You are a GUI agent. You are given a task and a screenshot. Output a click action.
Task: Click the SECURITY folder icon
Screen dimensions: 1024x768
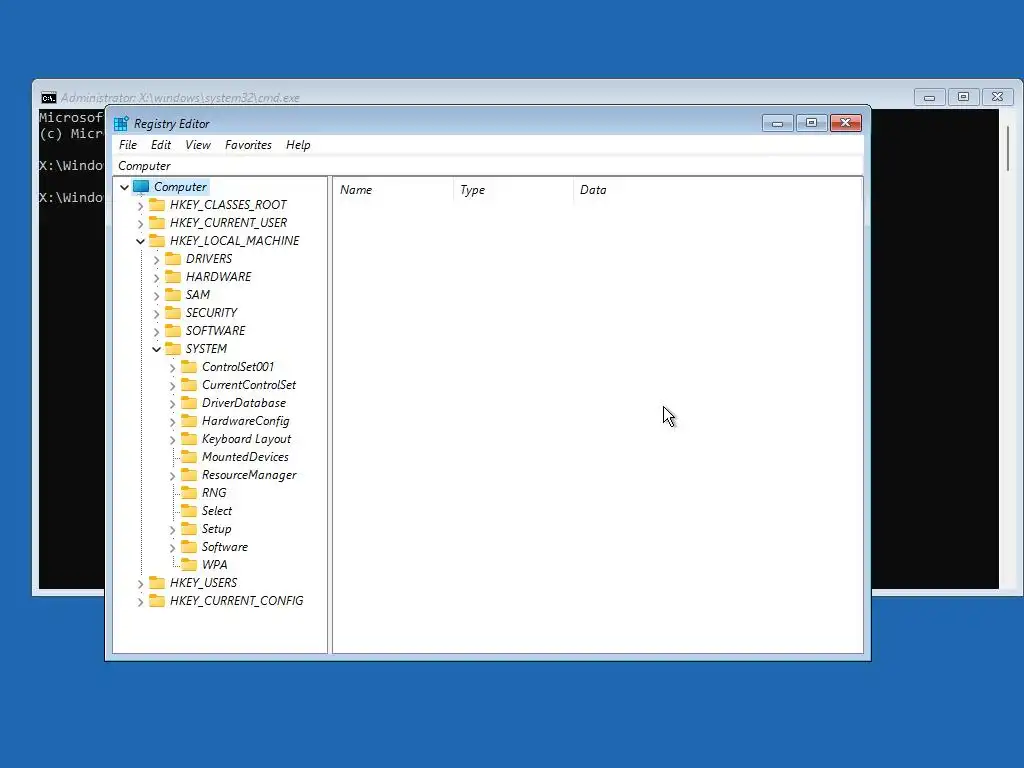tap(173, 312)
